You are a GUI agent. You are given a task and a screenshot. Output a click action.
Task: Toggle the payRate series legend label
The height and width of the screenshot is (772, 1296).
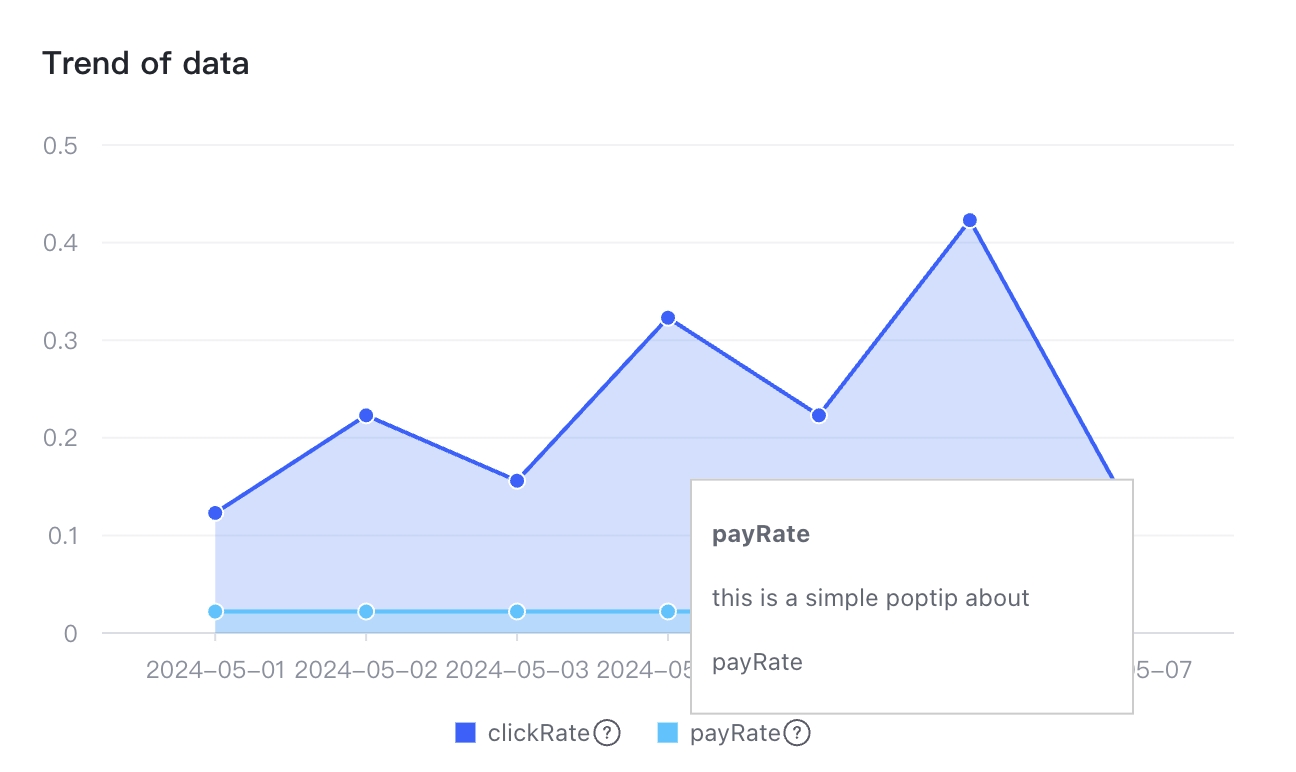(x=734, y=734)
